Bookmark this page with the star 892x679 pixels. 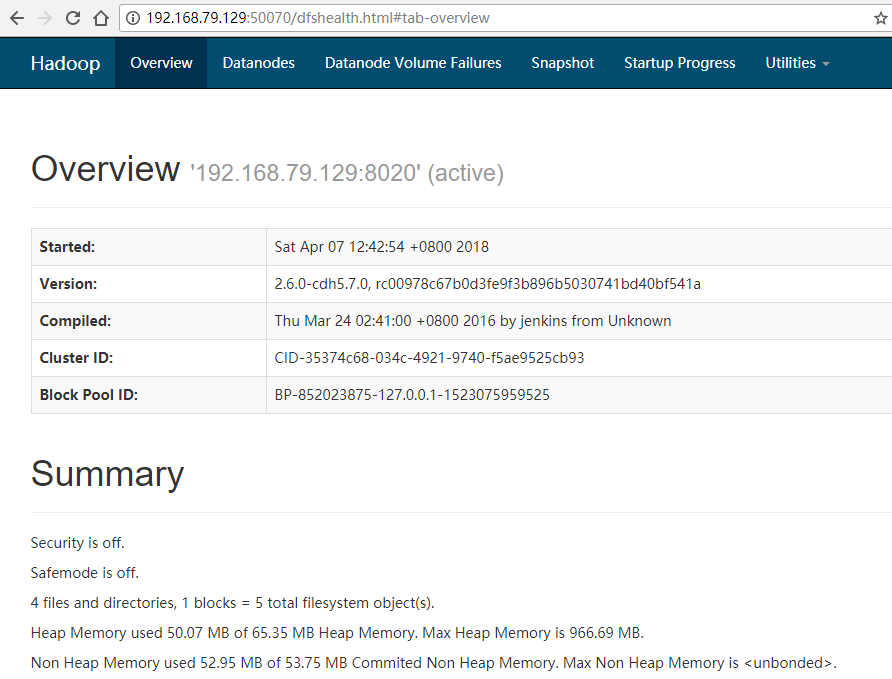coord(880,18)
